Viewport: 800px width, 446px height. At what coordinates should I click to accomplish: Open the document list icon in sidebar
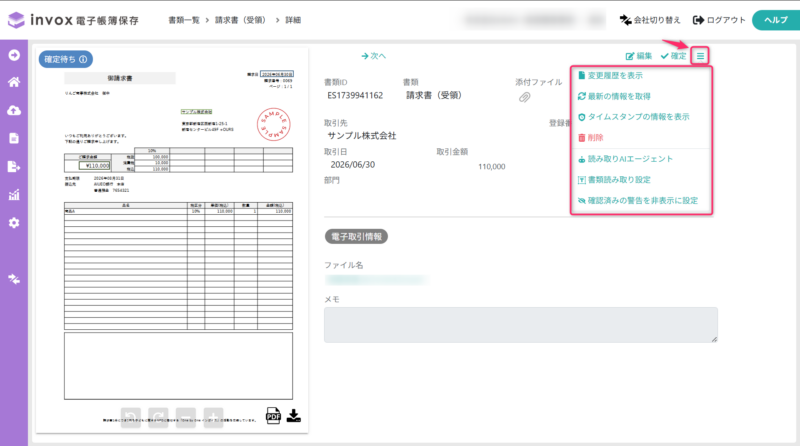[14, 138]
